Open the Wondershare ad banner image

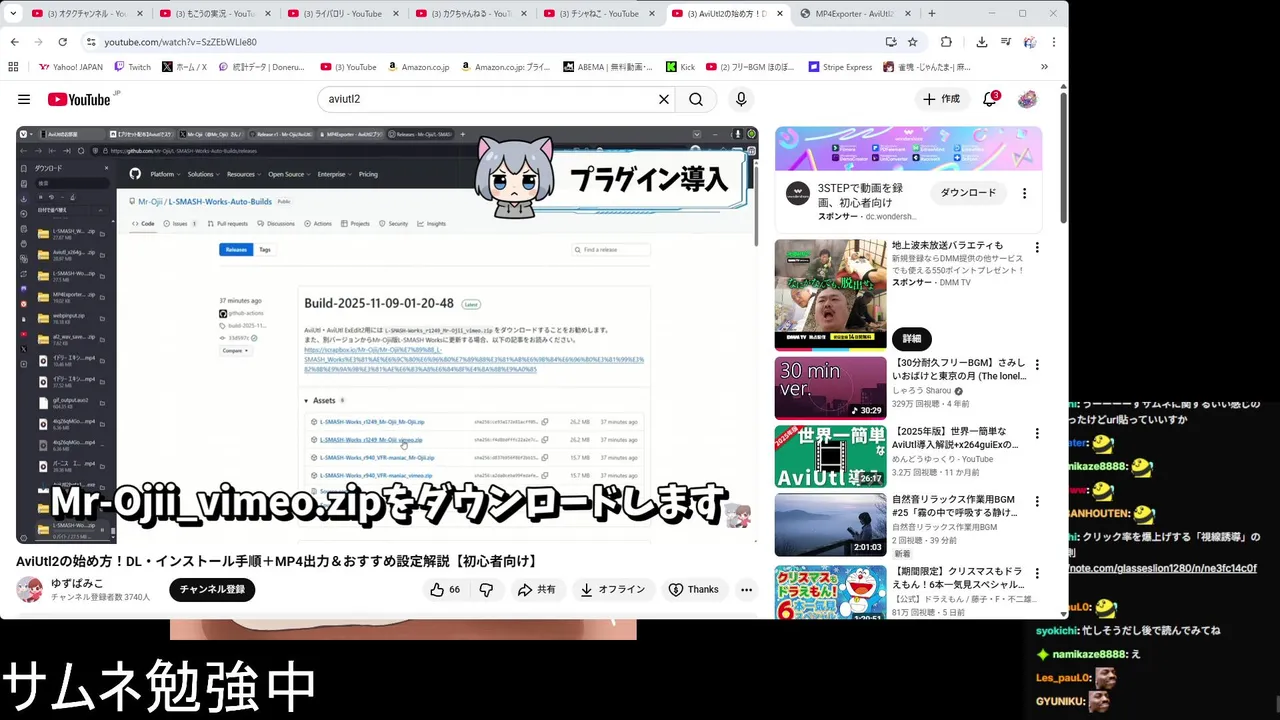point(908,149)
